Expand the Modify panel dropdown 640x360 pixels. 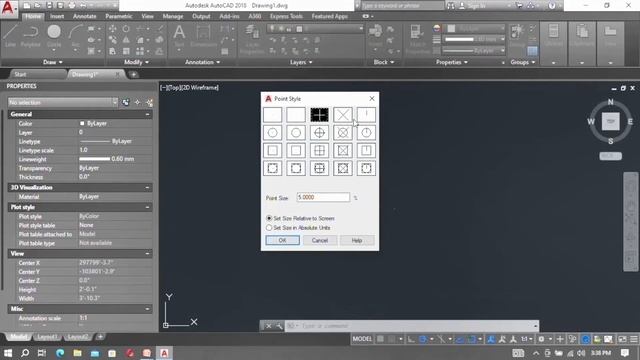click(136, 62)
